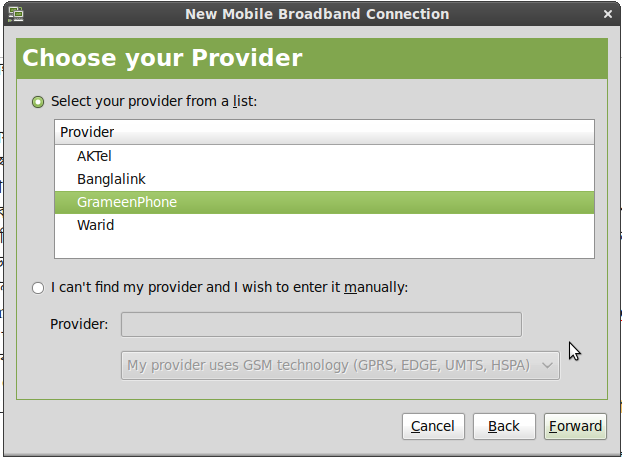
Task: Click the manual Provider name text field
Action: [x=321, y=325]
